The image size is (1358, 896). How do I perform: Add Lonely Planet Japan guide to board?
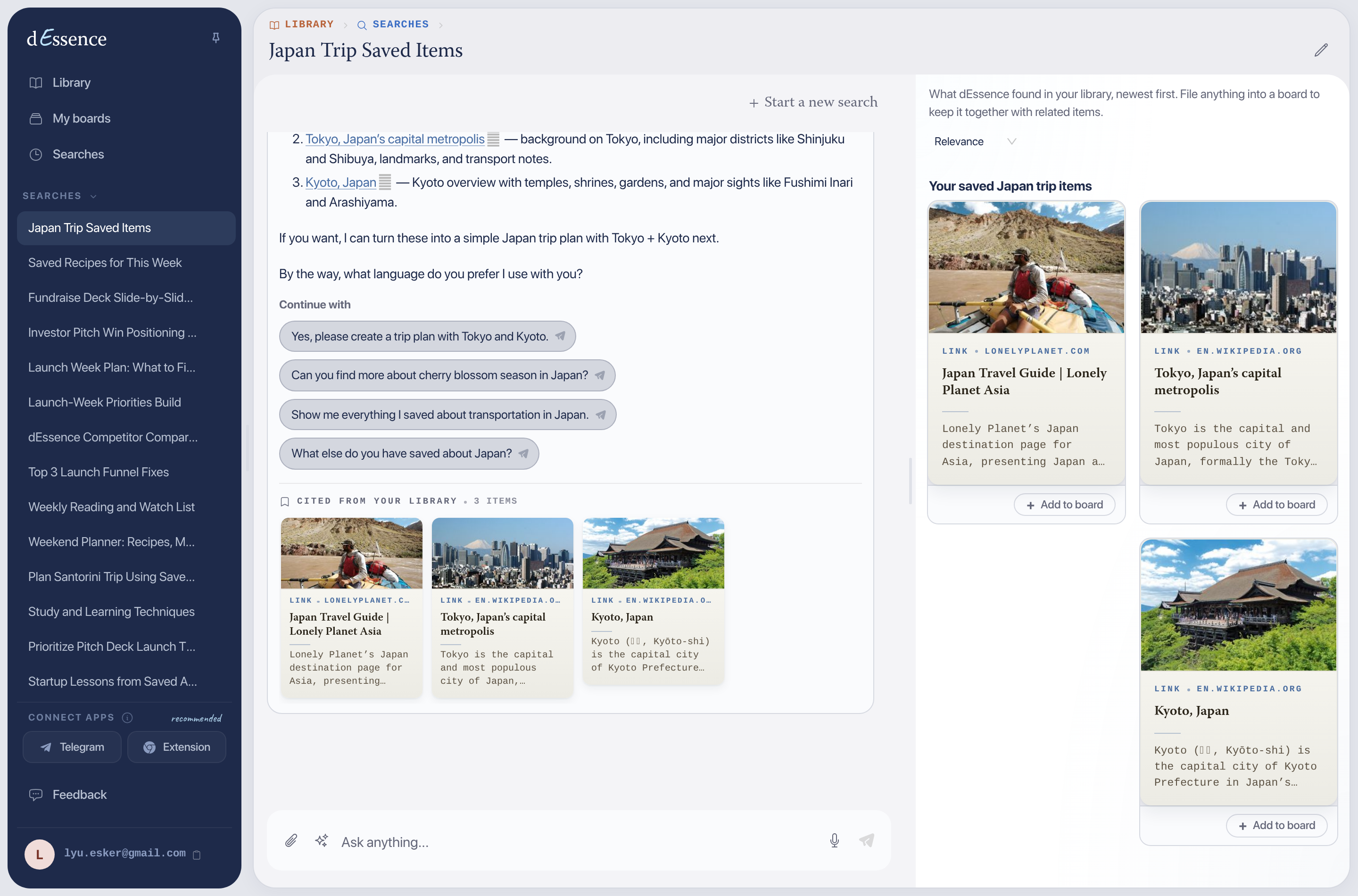pyautogui.click(x=1064, y=505)
